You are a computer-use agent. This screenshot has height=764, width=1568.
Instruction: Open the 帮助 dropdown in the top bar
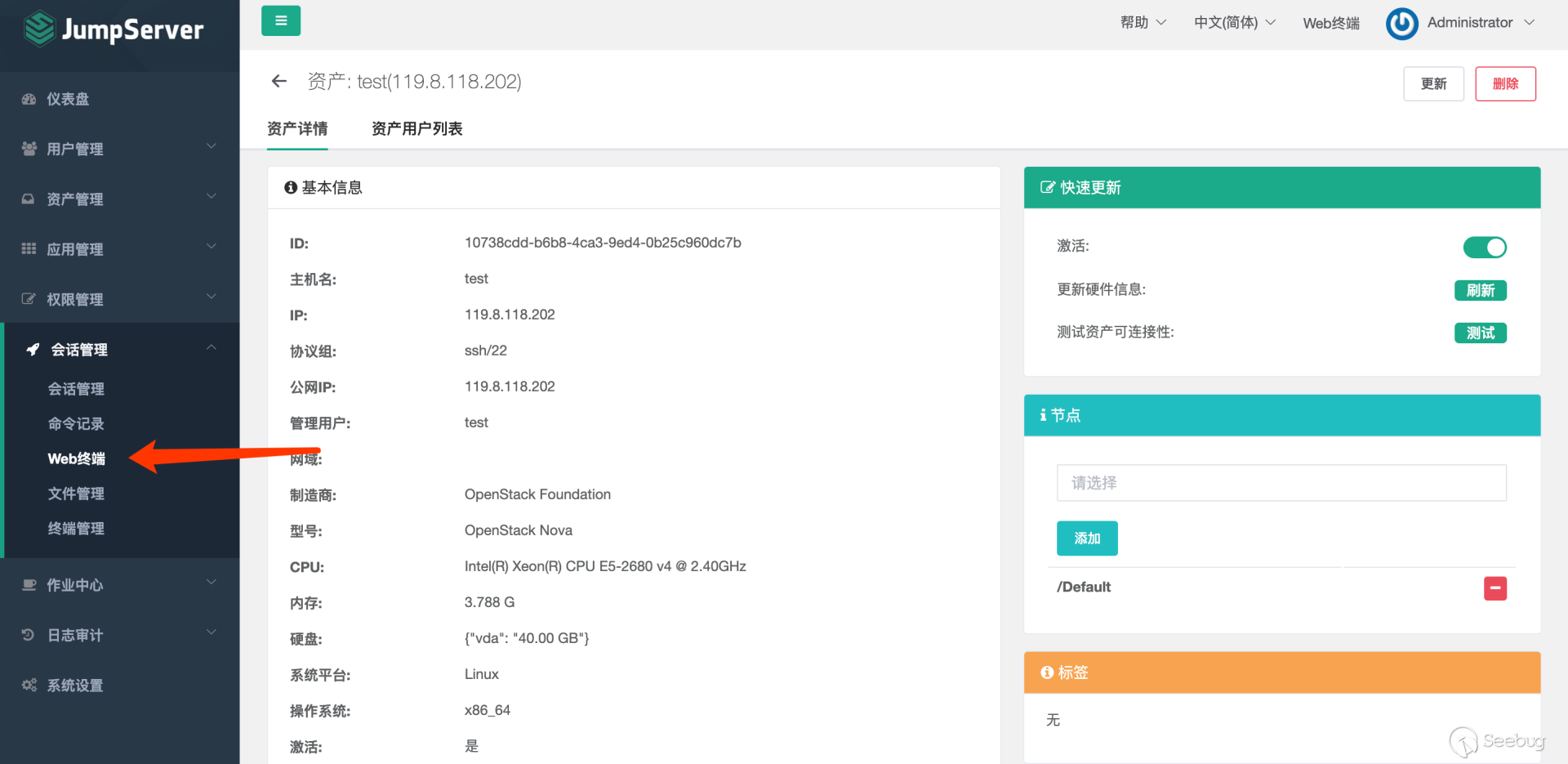coord(1143,23)
